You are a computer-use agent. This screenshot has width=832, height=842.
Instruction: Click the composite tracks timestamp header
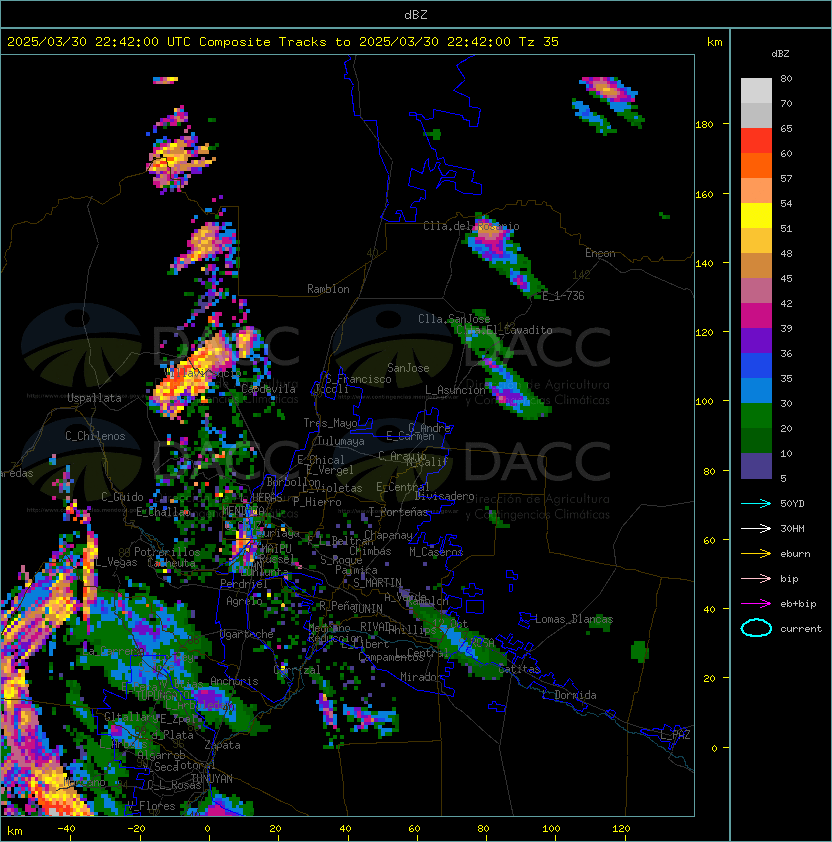(x=283, y=42)
